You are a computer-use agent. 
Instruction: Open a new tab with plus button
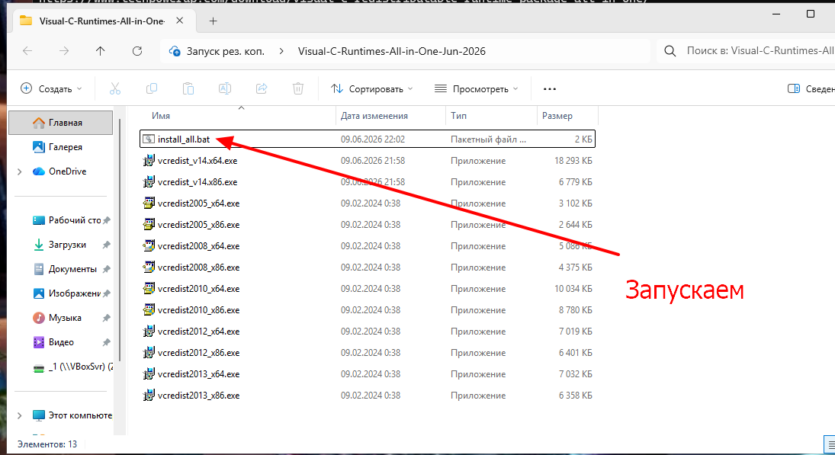tap(213, 21)
